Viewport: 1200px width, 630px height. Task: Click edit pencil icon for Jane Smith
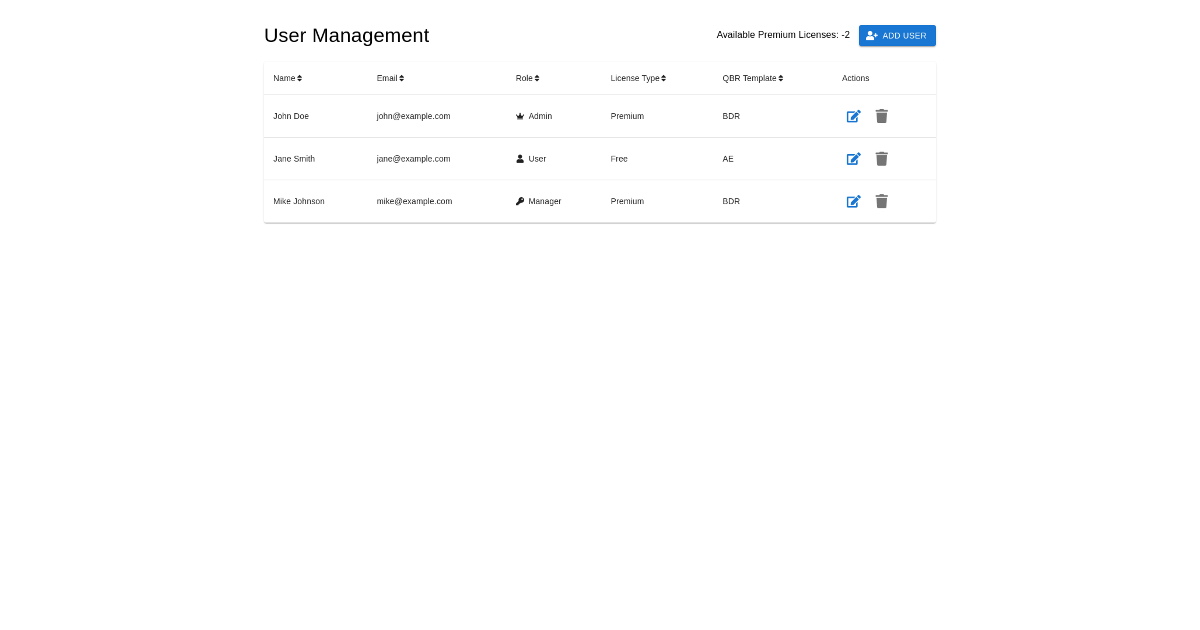[x=853, y=159]
